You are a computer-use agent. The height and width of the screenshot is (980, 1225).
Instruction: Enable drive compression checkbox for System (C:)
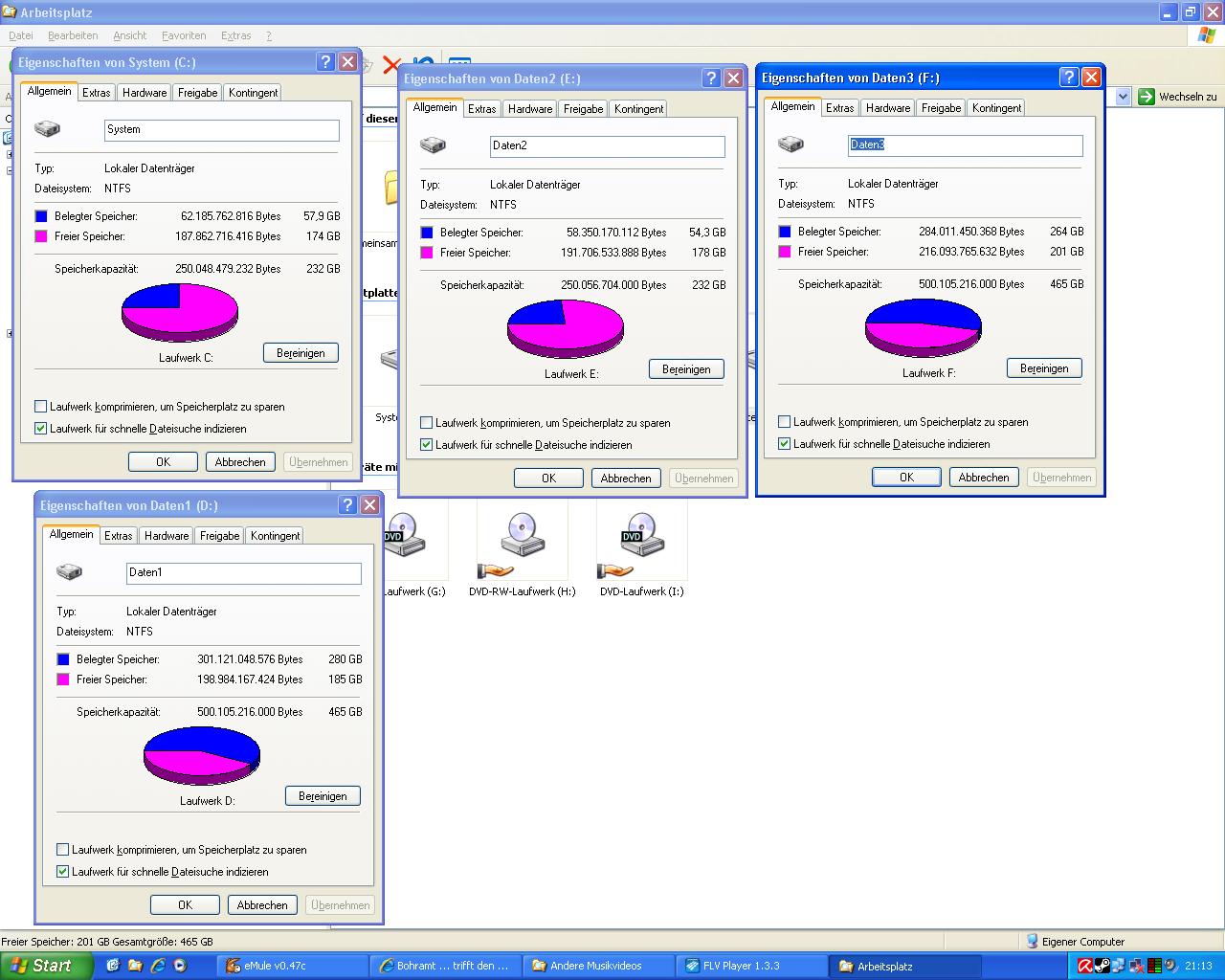(x=41, y=407)
